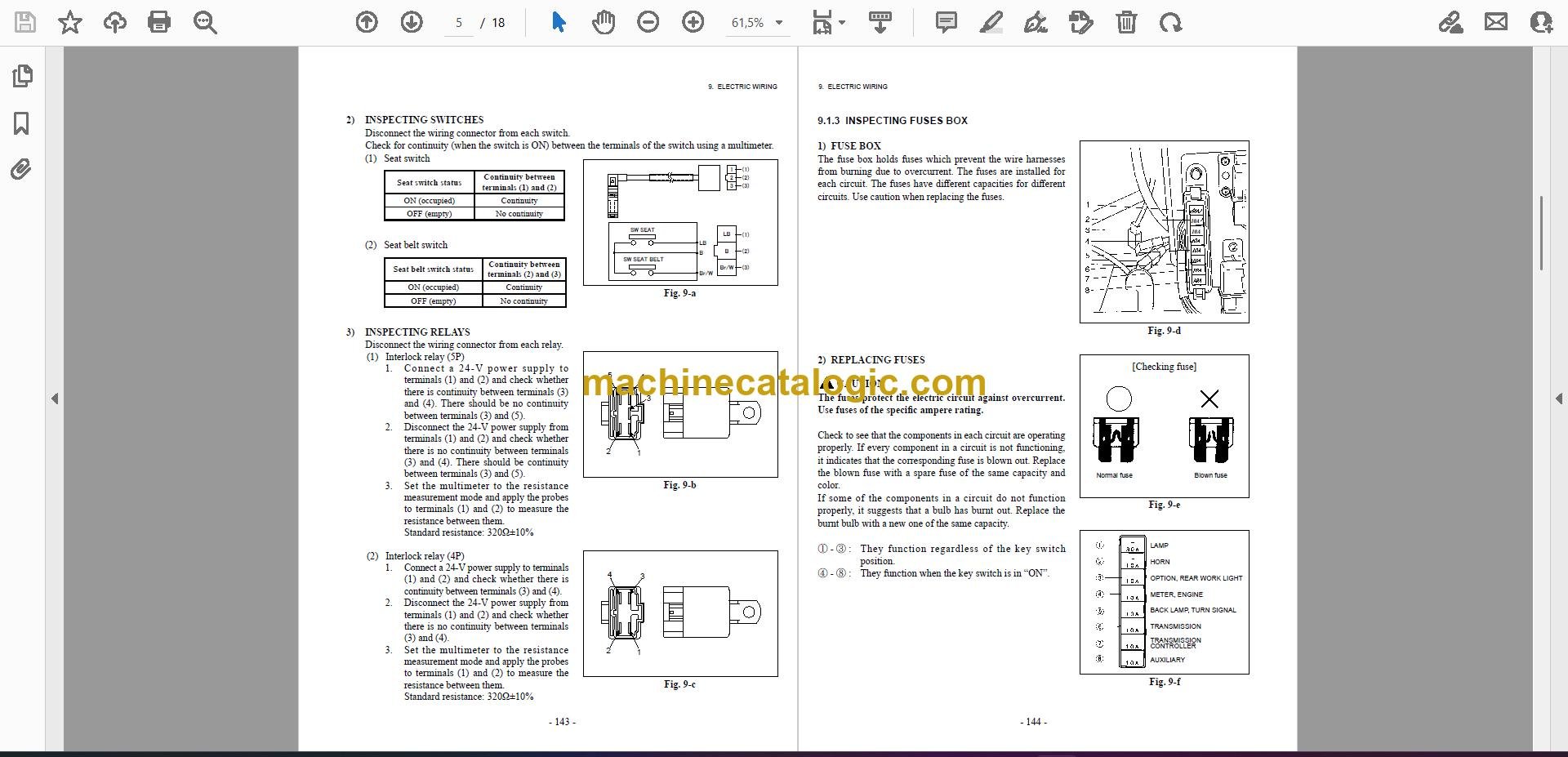1568x757 pixels.
Task: Activate the hand pan tool
Action: click(604, 22)
